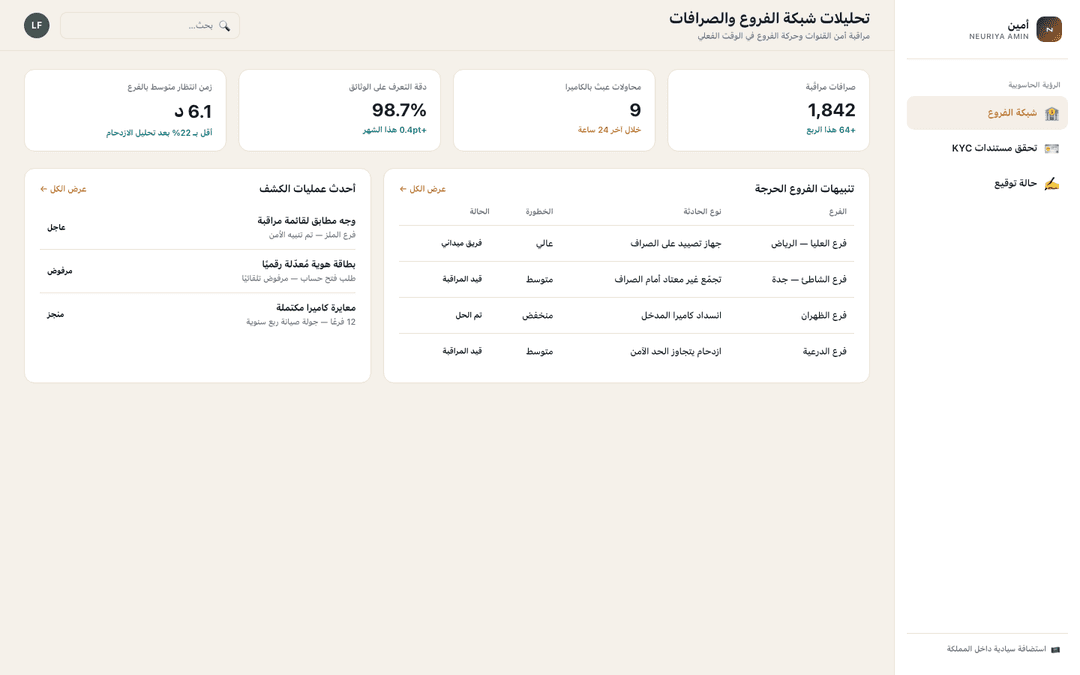Screen dimensions: 1080x675
Task: Focus the بحث search field
Action: 150,25
